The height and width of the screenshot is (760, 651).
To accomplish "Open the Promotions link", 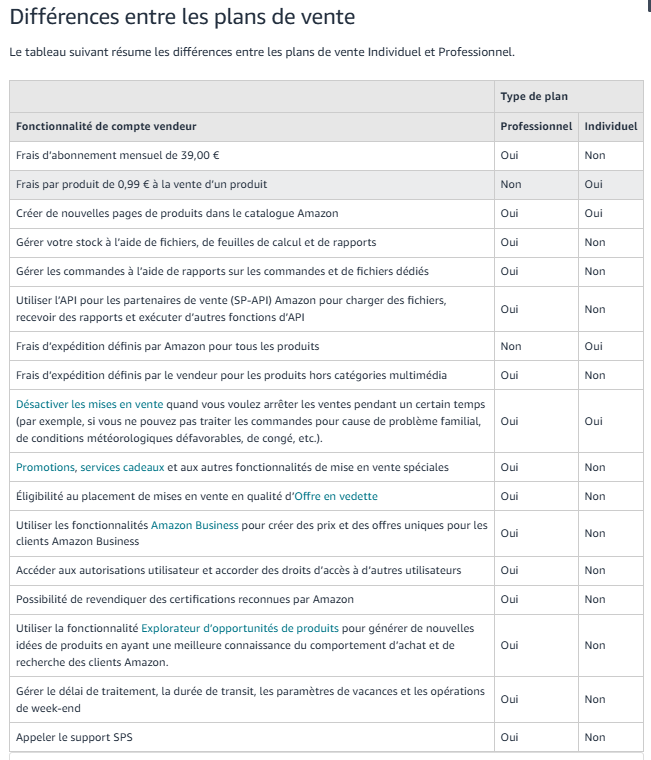I will [45, 467].
